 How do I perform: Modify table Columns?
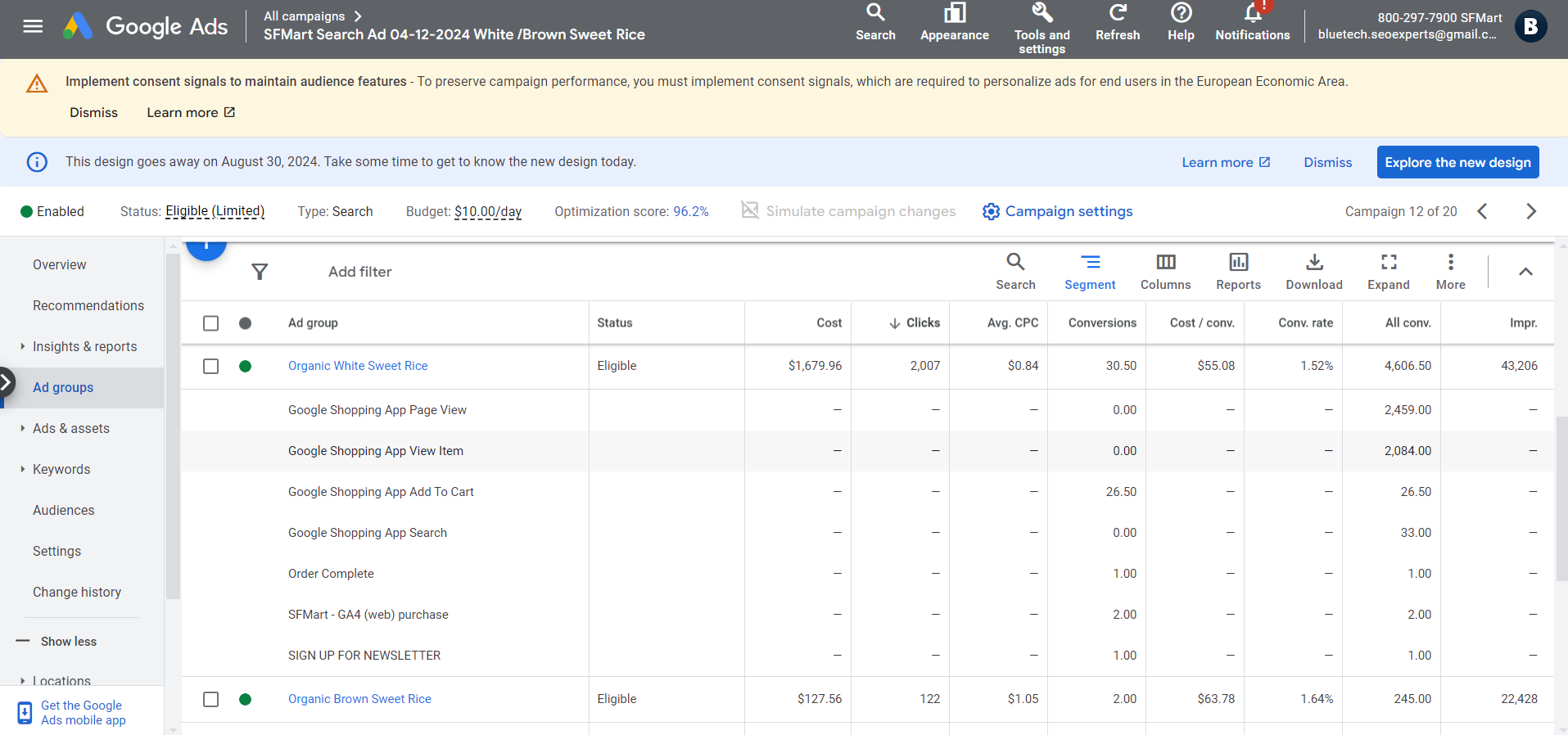(1165, 272)
